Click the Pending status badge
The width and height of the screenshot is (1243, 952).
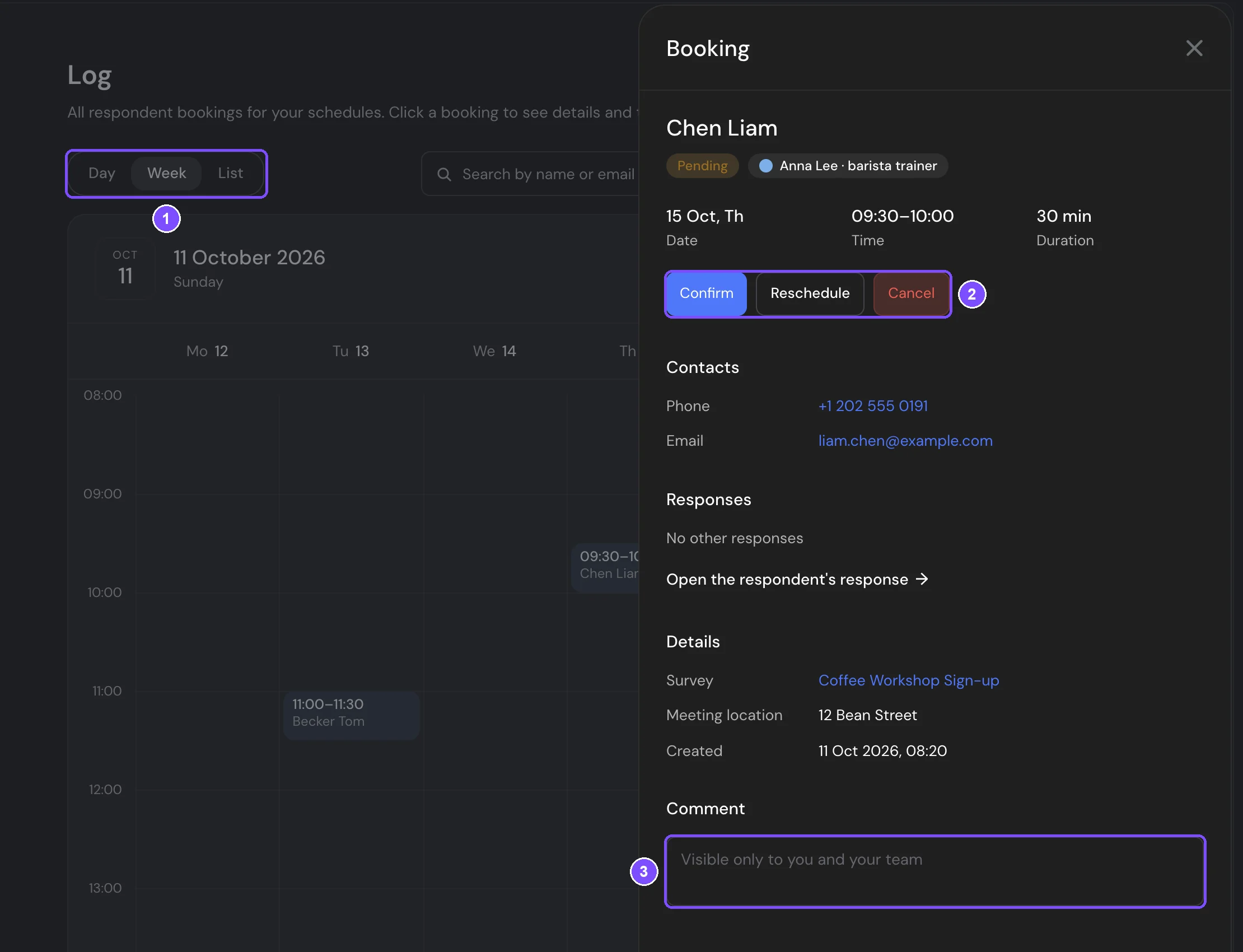(702, 165)
